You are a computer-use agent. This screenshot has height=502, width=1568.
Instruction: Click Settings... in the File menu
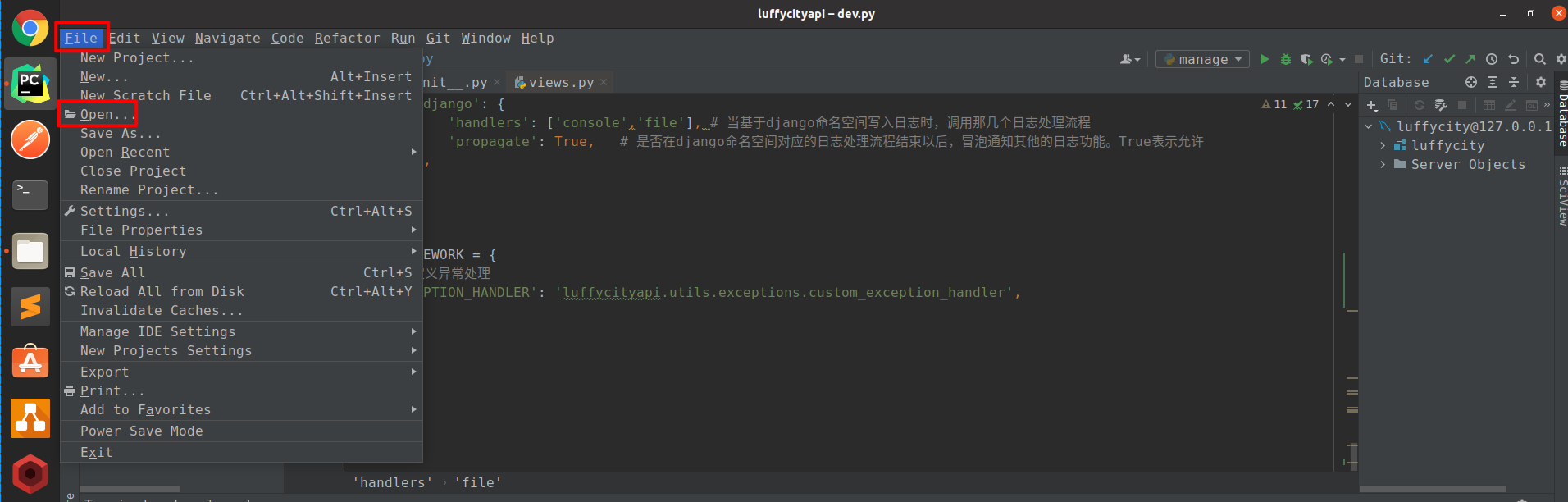coord(241,212)
